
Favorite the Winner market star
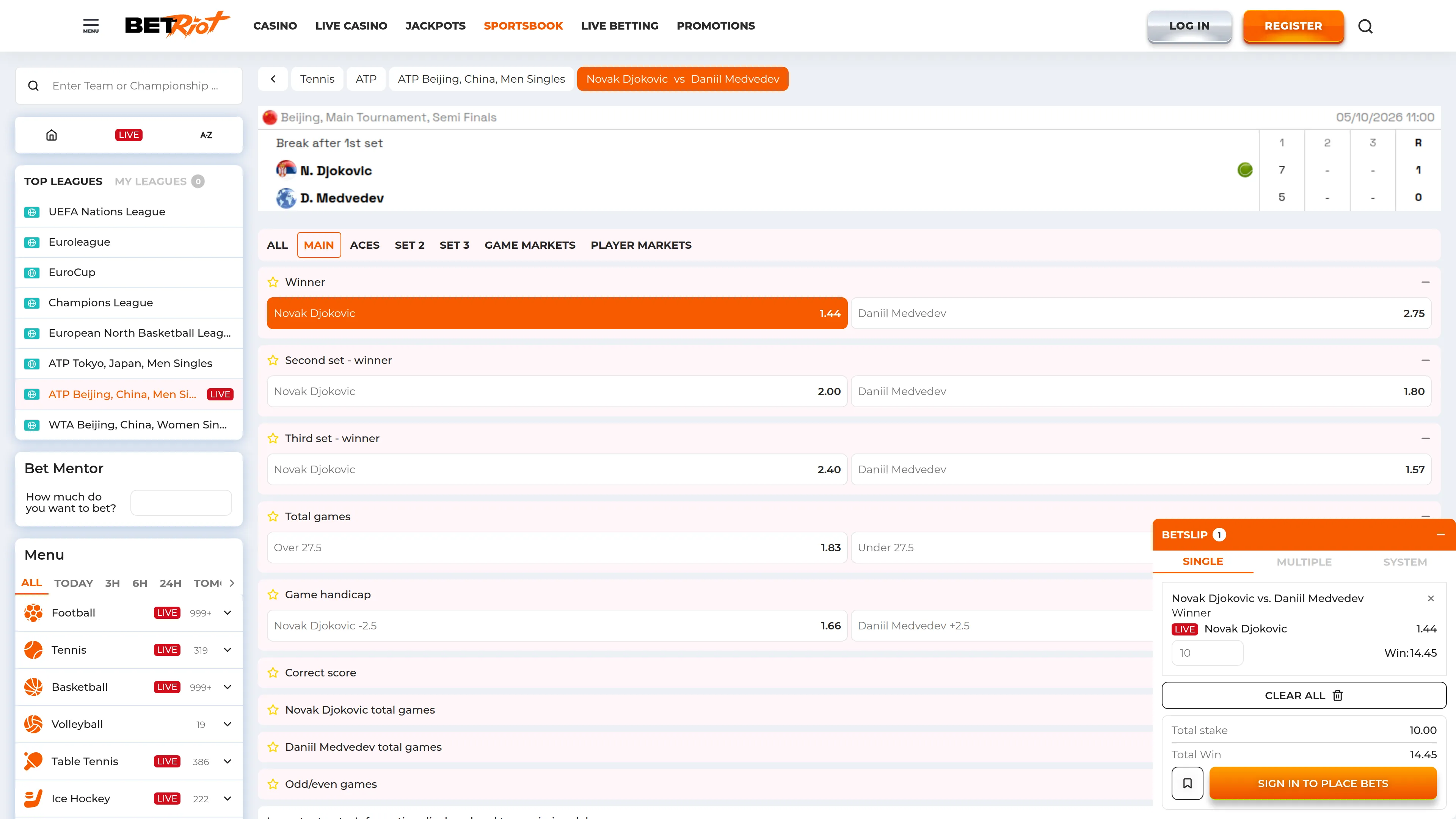(x=273, y=282)
